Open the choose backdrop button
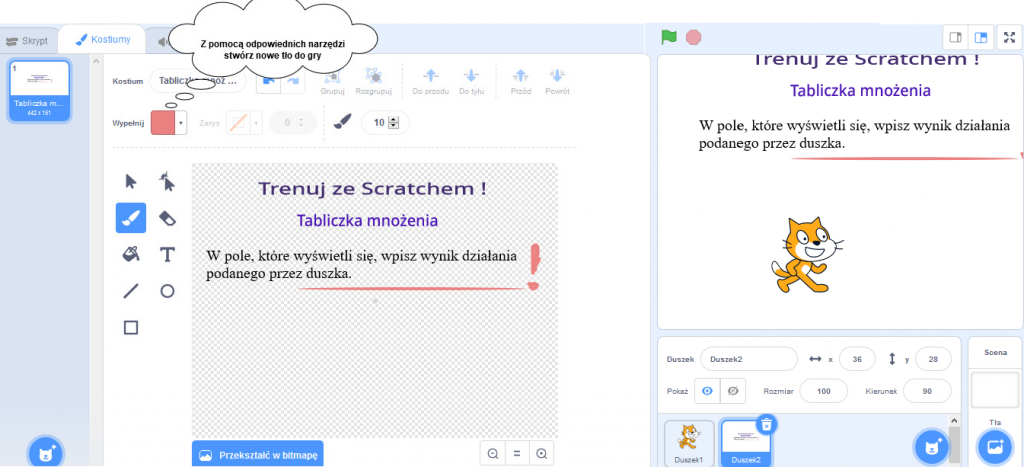Image resolution: width=1024 pixels, height=467 pixels. pyautogui.click(x=995, y=447)
